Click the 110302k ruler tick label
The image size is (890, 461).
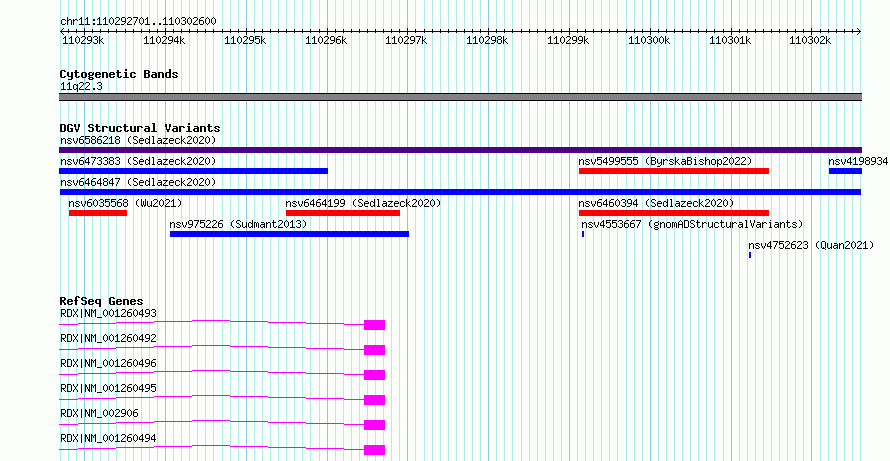[811, 41]
